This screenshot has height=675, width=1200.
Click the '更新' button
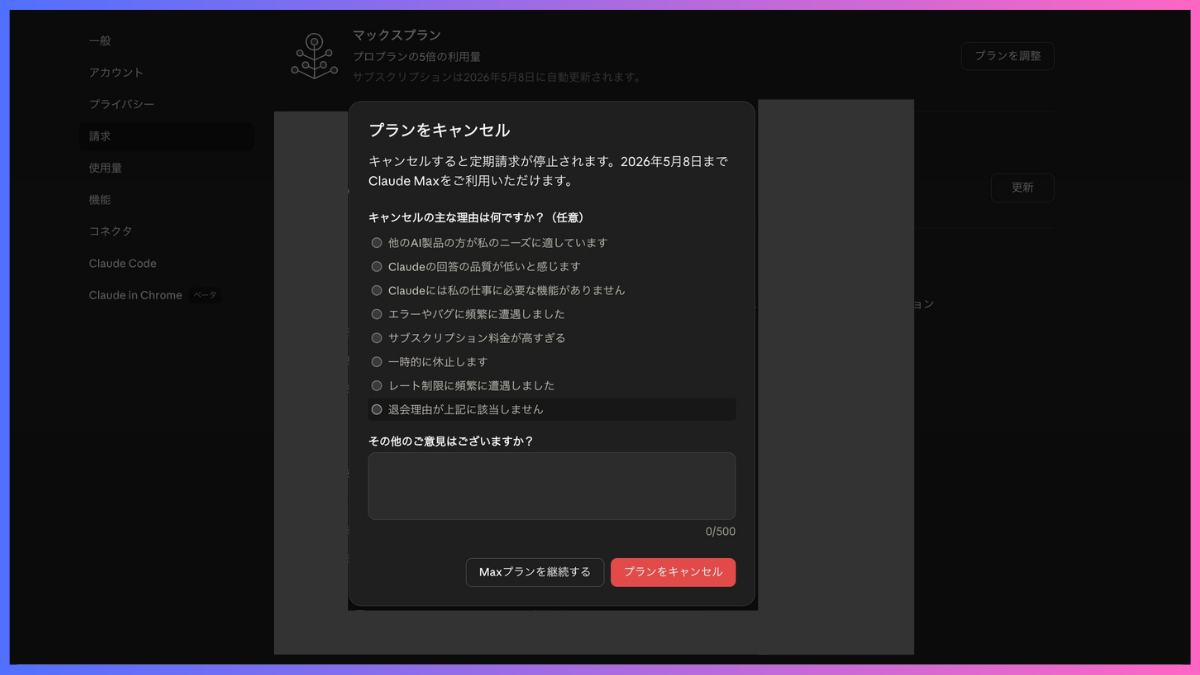(1022, 188)
